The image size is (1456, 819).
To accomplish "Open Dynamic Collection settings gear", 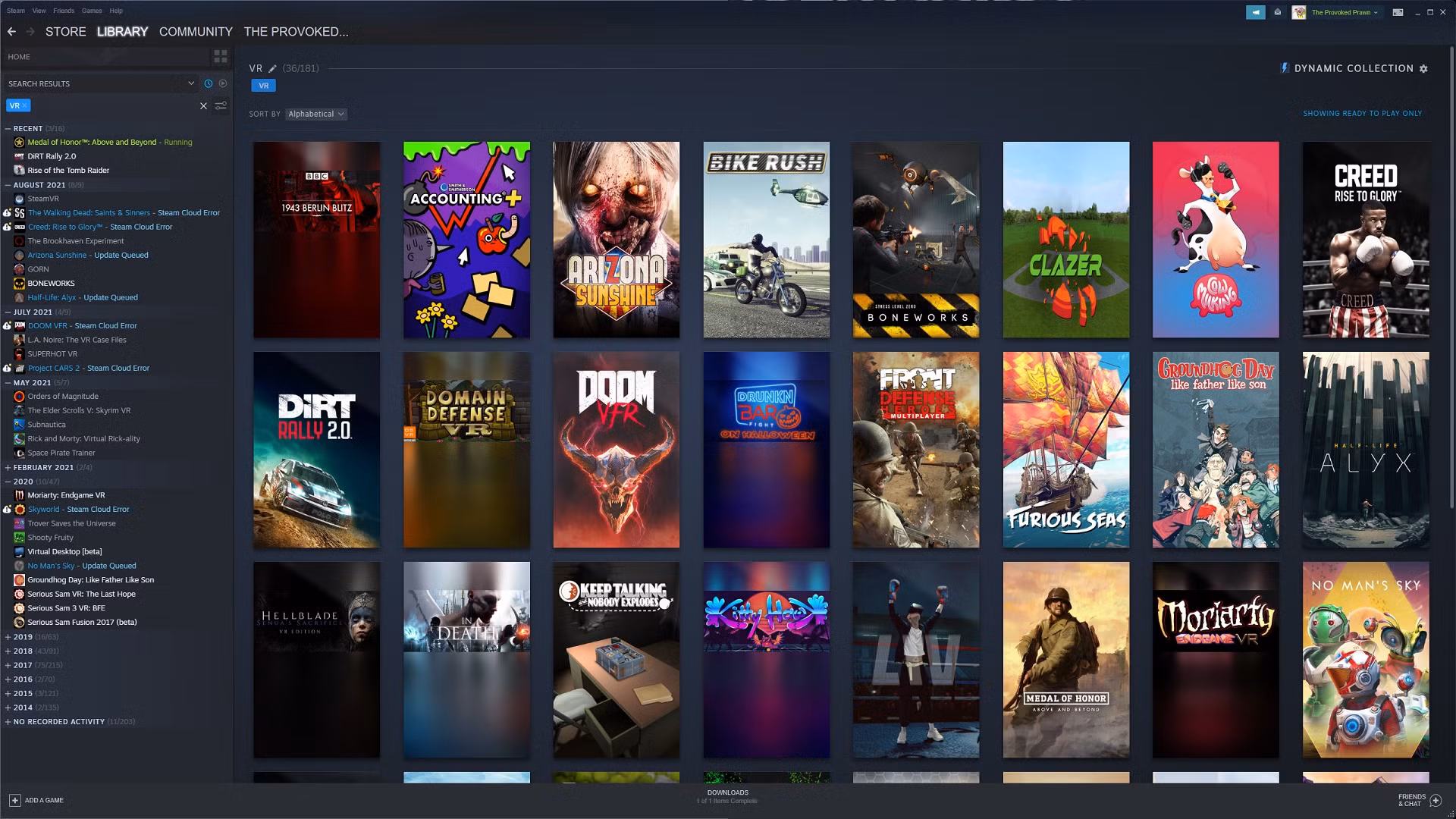I will click(x=1423, y=68).
